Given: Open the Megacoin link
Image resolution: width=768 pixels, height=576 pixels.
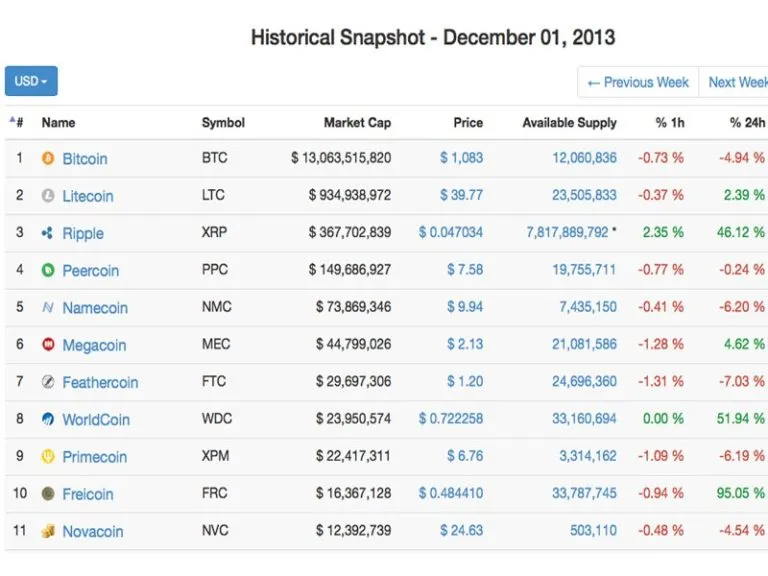Looking at the screenshot, I should pyautogui.click(x=94, y=345).
